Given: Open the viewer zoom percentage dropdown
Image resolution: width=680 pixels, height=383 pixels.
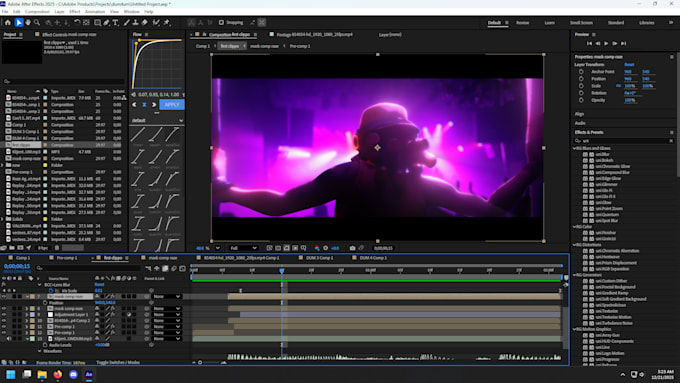Looking at the screenshot, I should pos(218,248).
